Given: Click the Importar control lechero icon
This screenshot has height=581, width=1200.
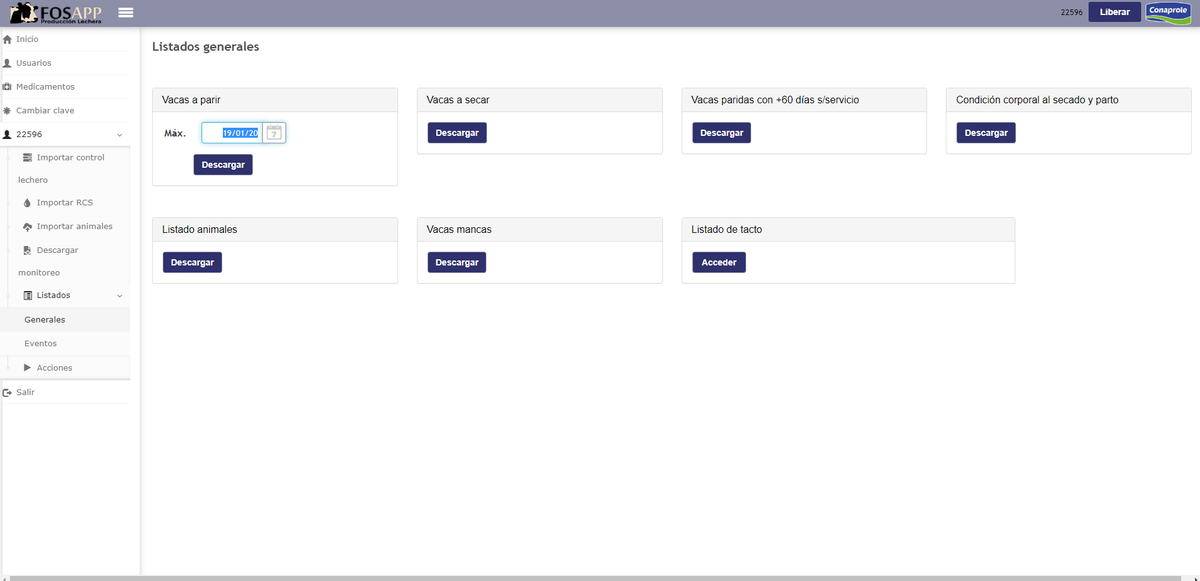Looking at the screenshot, I should tap(28, 157).
